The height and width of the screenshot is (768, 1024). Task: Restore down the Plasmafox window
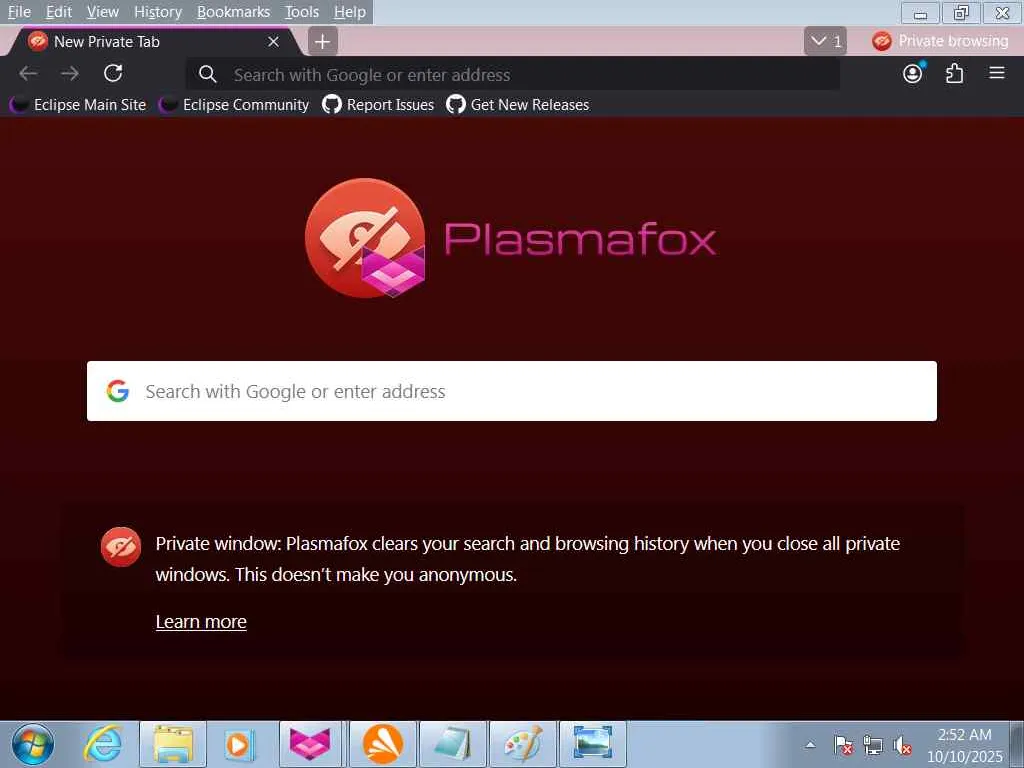tap(961, 12)
